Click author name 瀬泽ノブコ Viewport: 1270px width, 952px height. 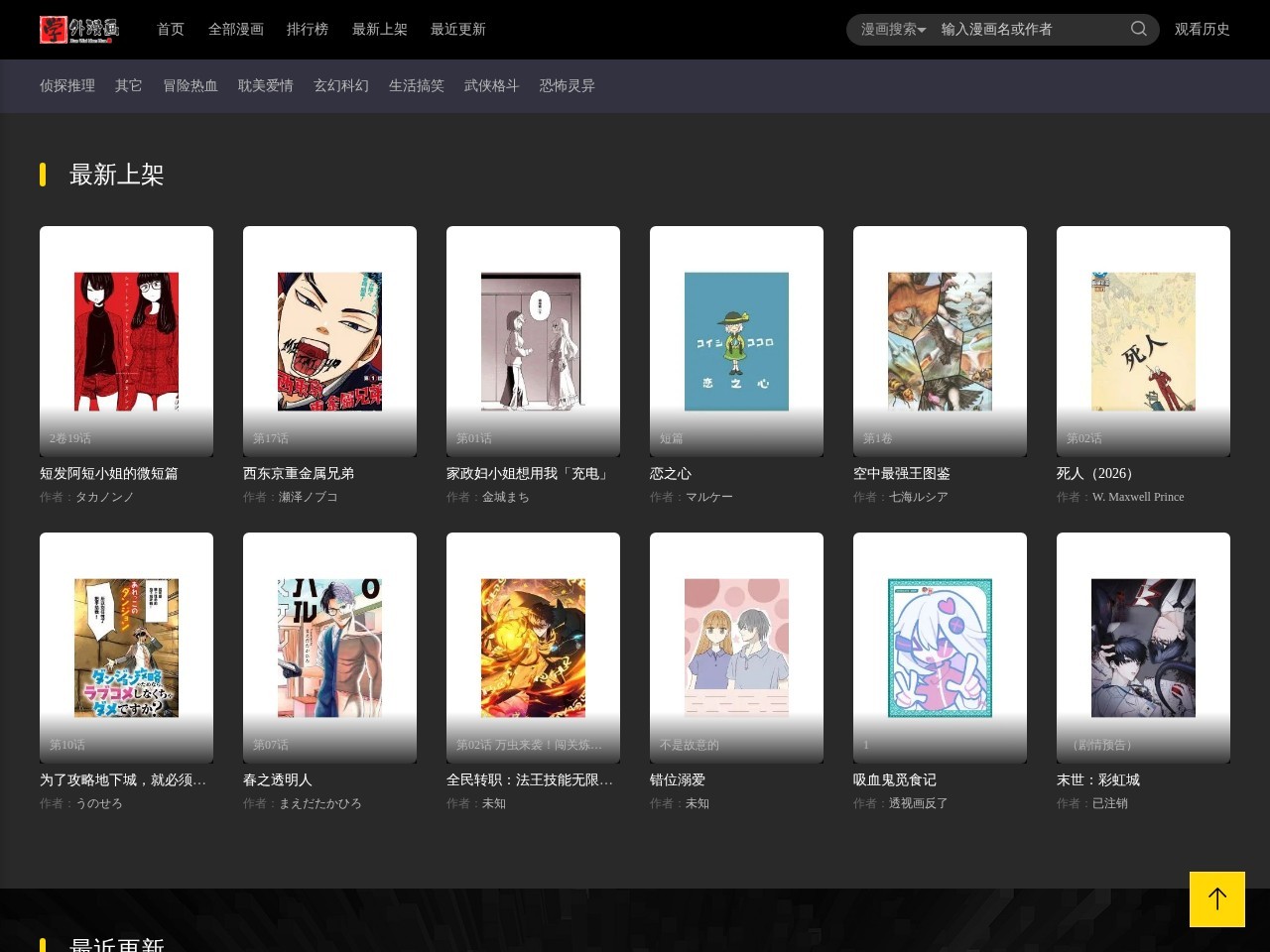point(309,497)
